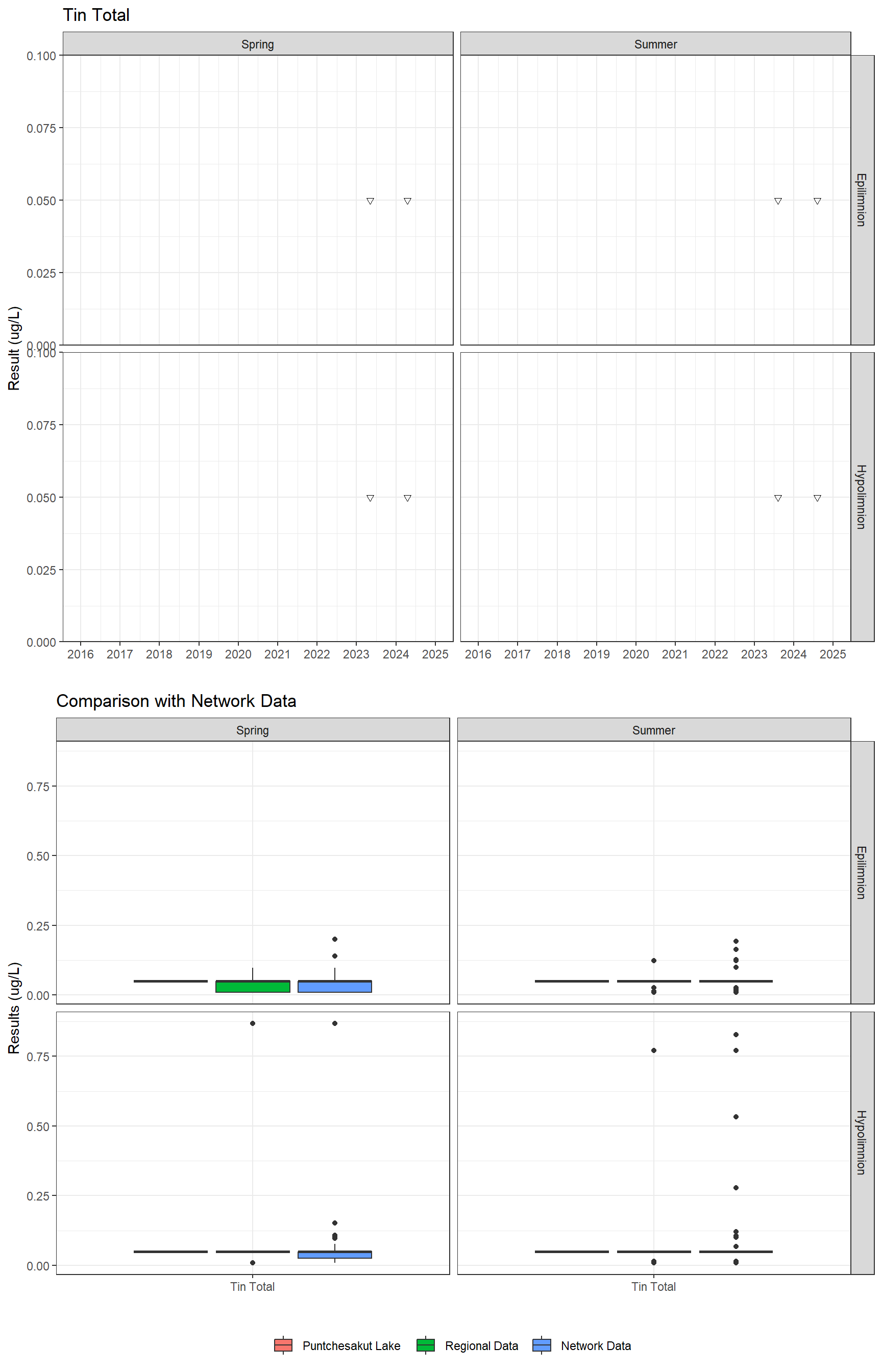Screen dimensions: 882x1372
Task: Click the 0.50 y-axis label in comparison Hypolimnion
Action: pos(38,1127)
